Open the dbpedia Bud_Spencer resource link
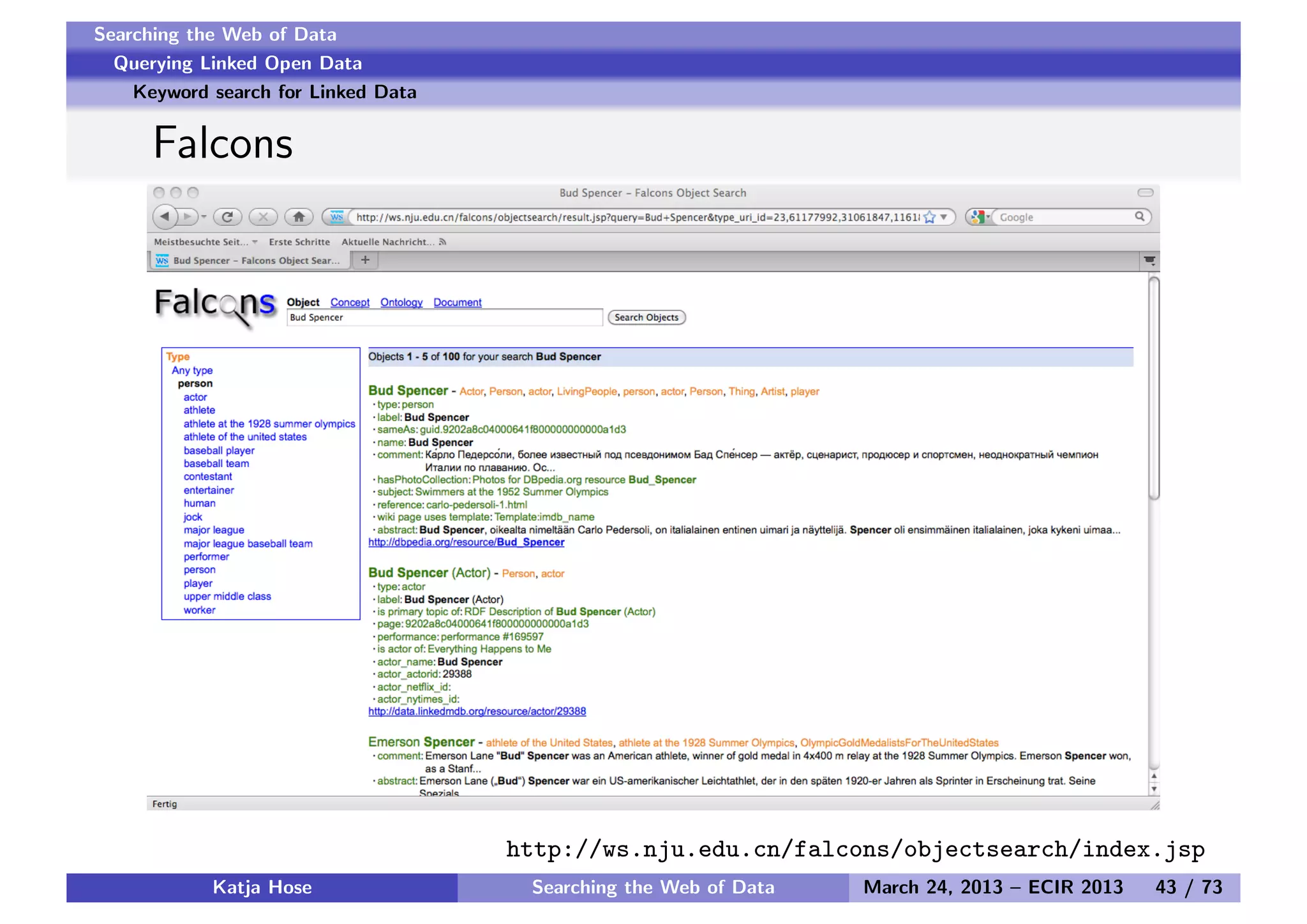This screenshot has width=1307, height=924. tap(466, 542)
